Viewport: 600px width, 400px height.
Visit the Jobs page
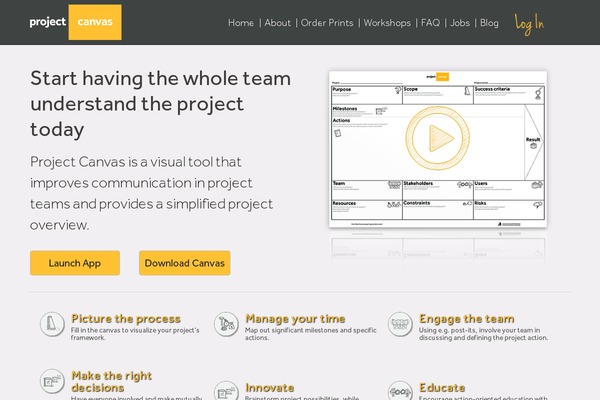point(460,23)
